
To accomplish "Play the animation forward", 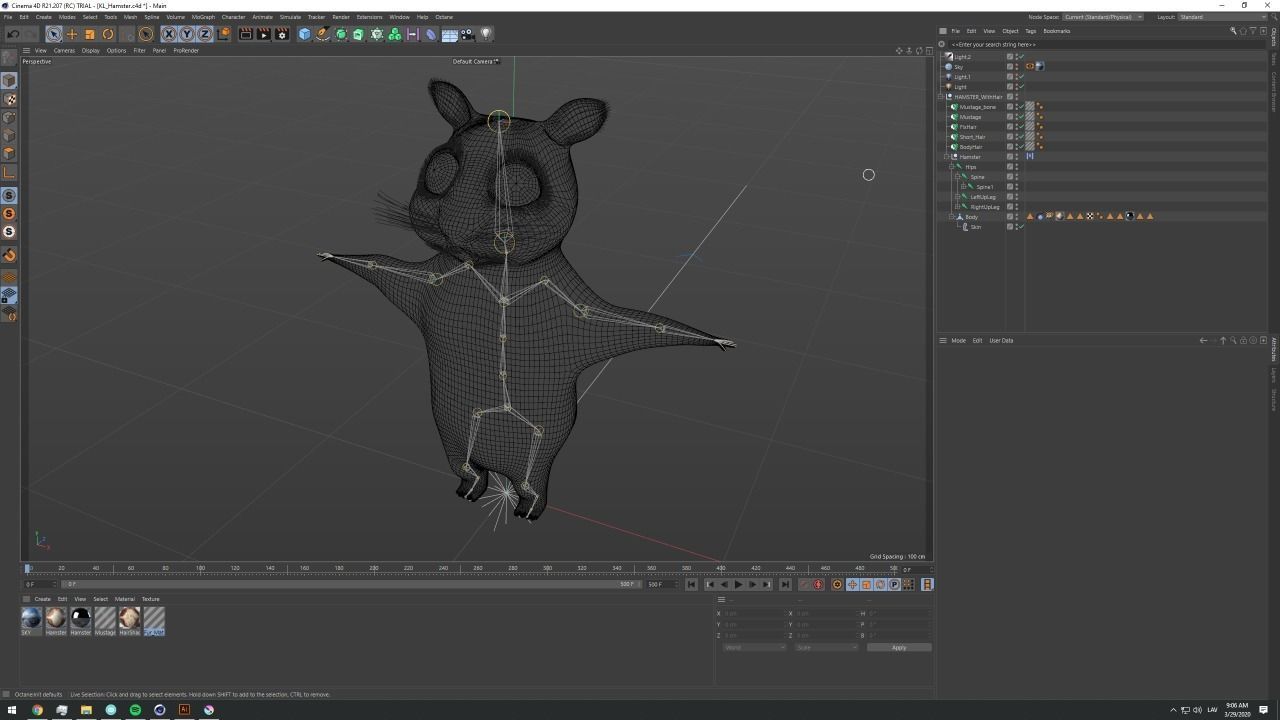I will click(739, 585).
